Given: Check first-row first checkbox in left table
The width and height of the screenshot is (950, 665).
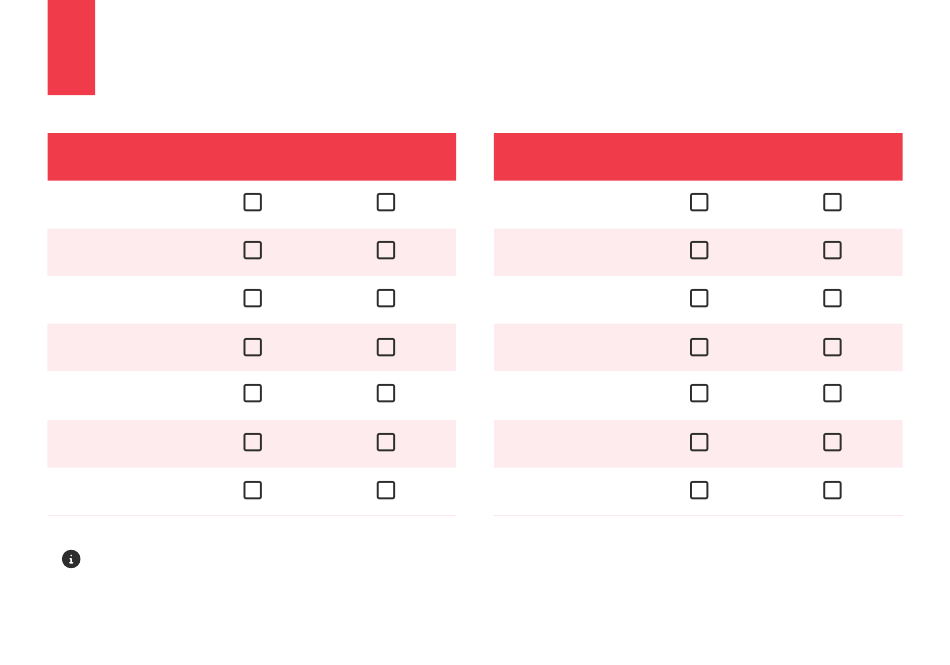Looking at the screenshot, I should point(253,202).
